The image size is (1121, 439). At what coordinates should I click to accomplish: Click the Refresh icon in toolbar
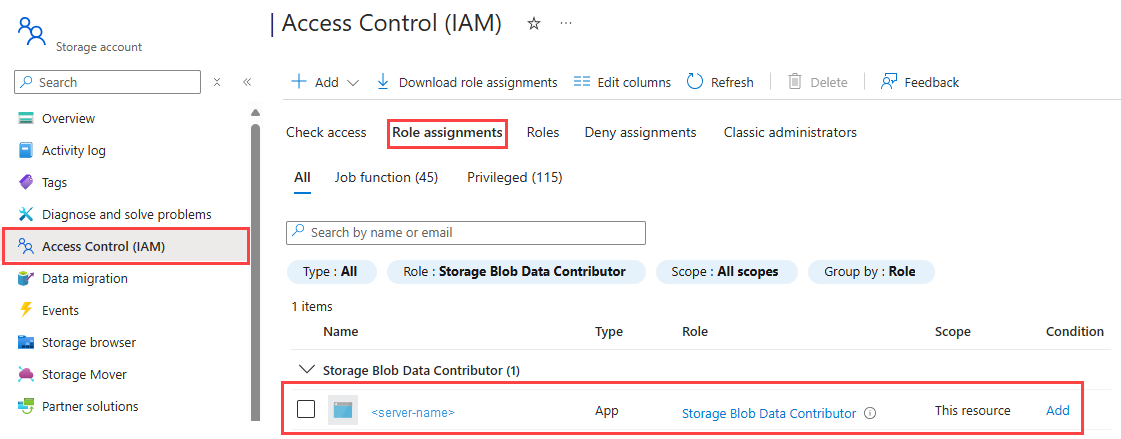695,82
